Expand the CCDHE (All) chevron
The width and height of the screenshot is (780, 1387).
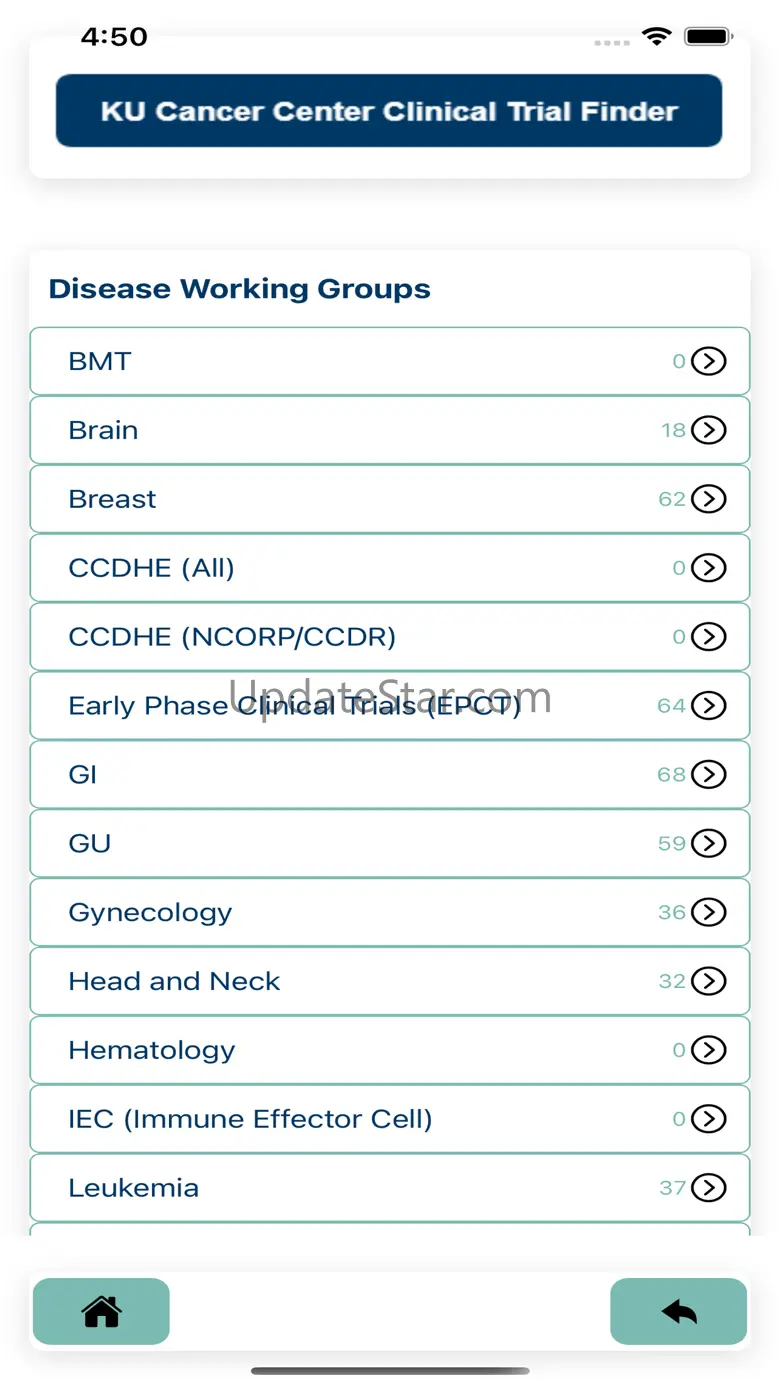click(709, 568)
